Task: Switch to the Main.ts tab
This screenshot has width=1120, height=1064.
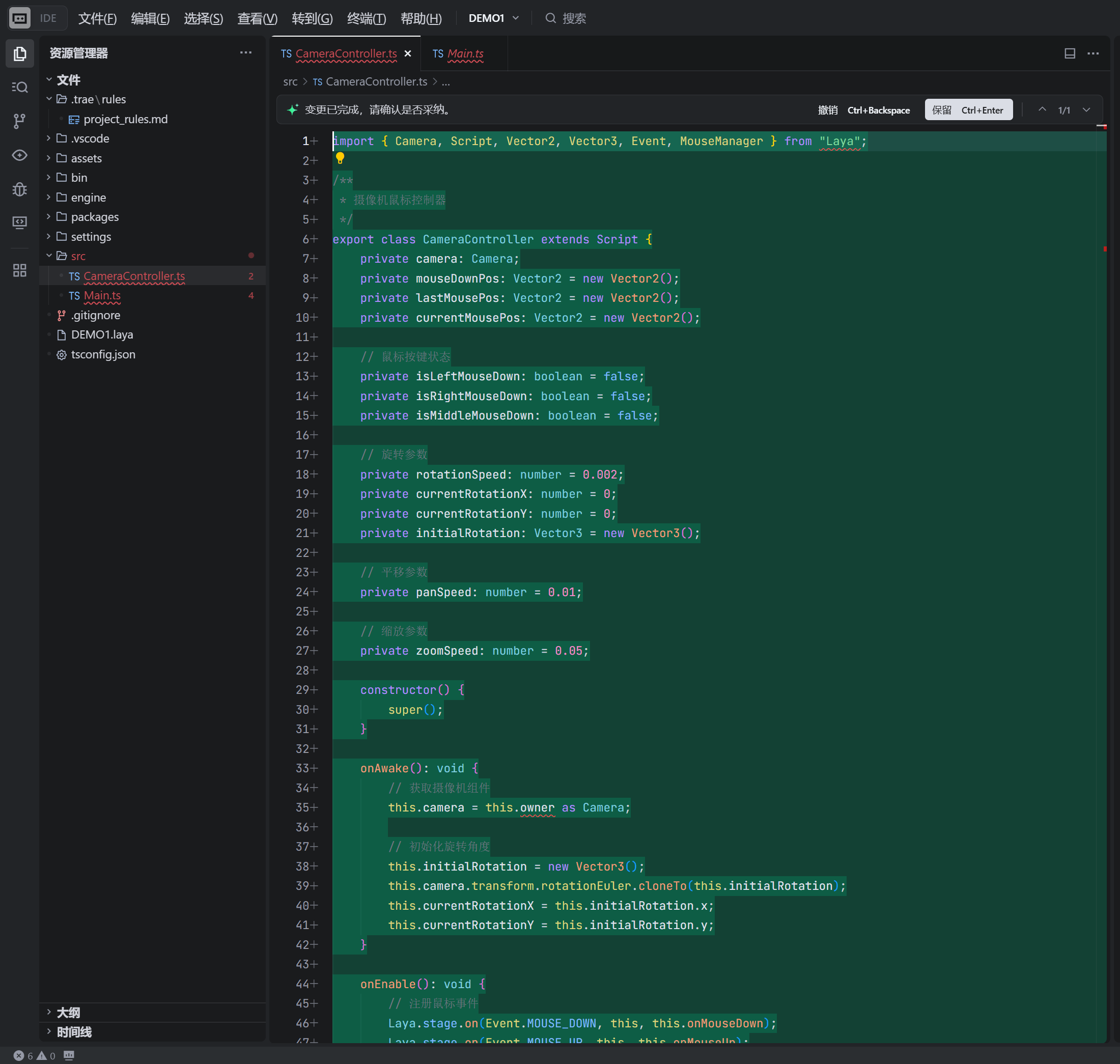Action: pos(464,54)
